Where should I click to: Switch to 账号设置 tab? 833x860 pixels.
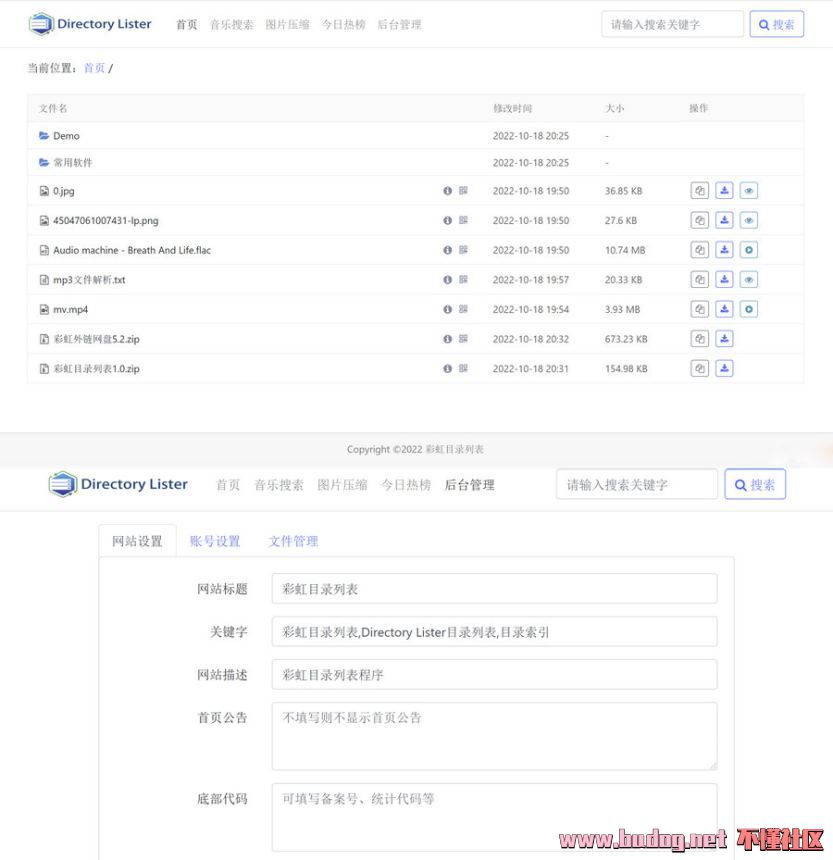(x=215, y=541)
